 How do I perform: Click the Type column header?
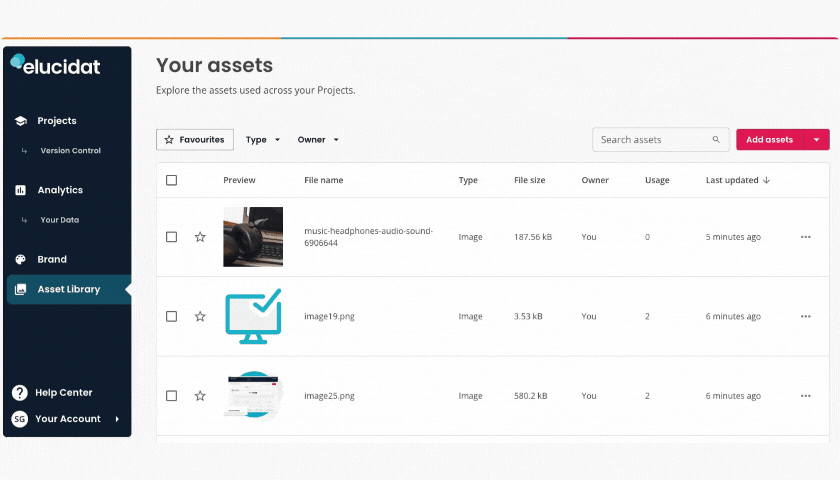click(x=468, y=180)
